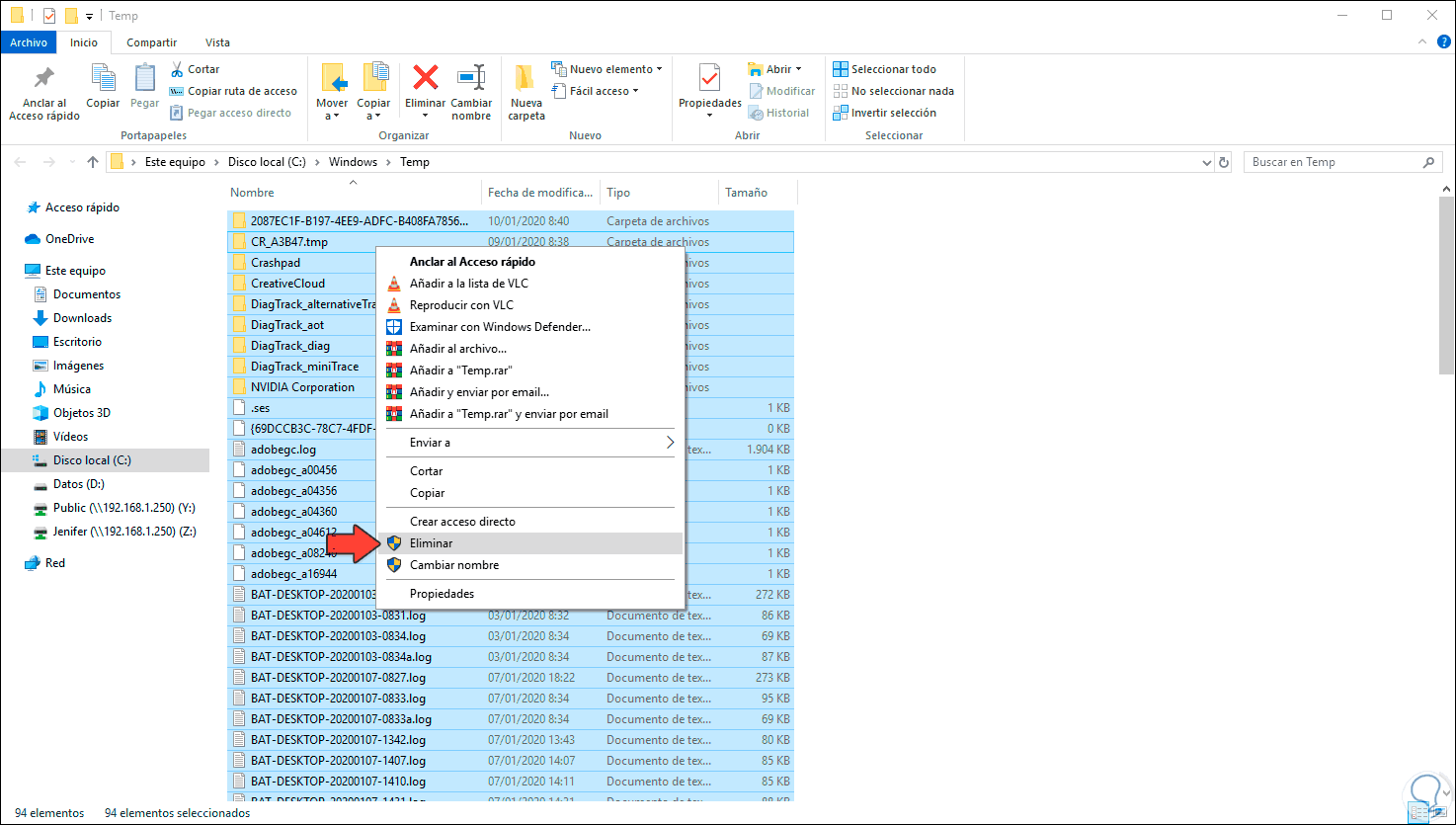Switch to the Vista ribbon tab
The image size is (1456, 825).
pos(217,42)
